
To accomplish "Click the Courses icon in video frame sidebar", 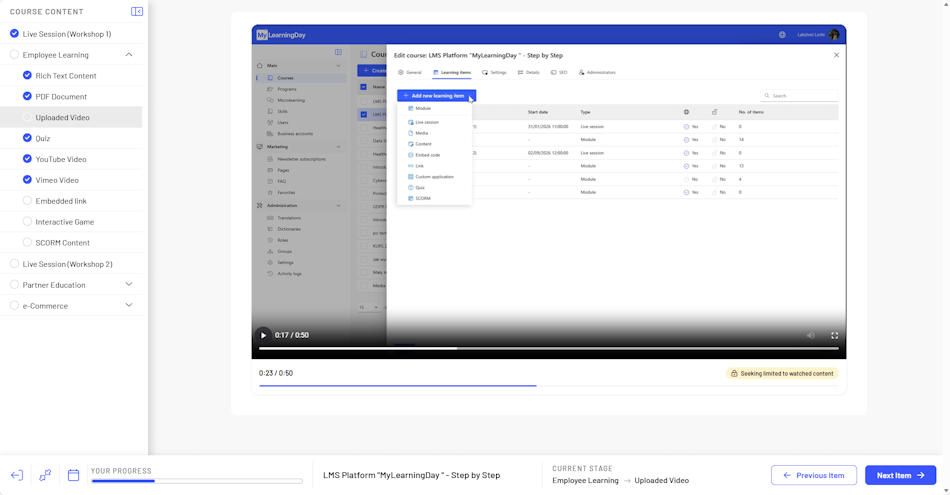I will tap(270, 78).
